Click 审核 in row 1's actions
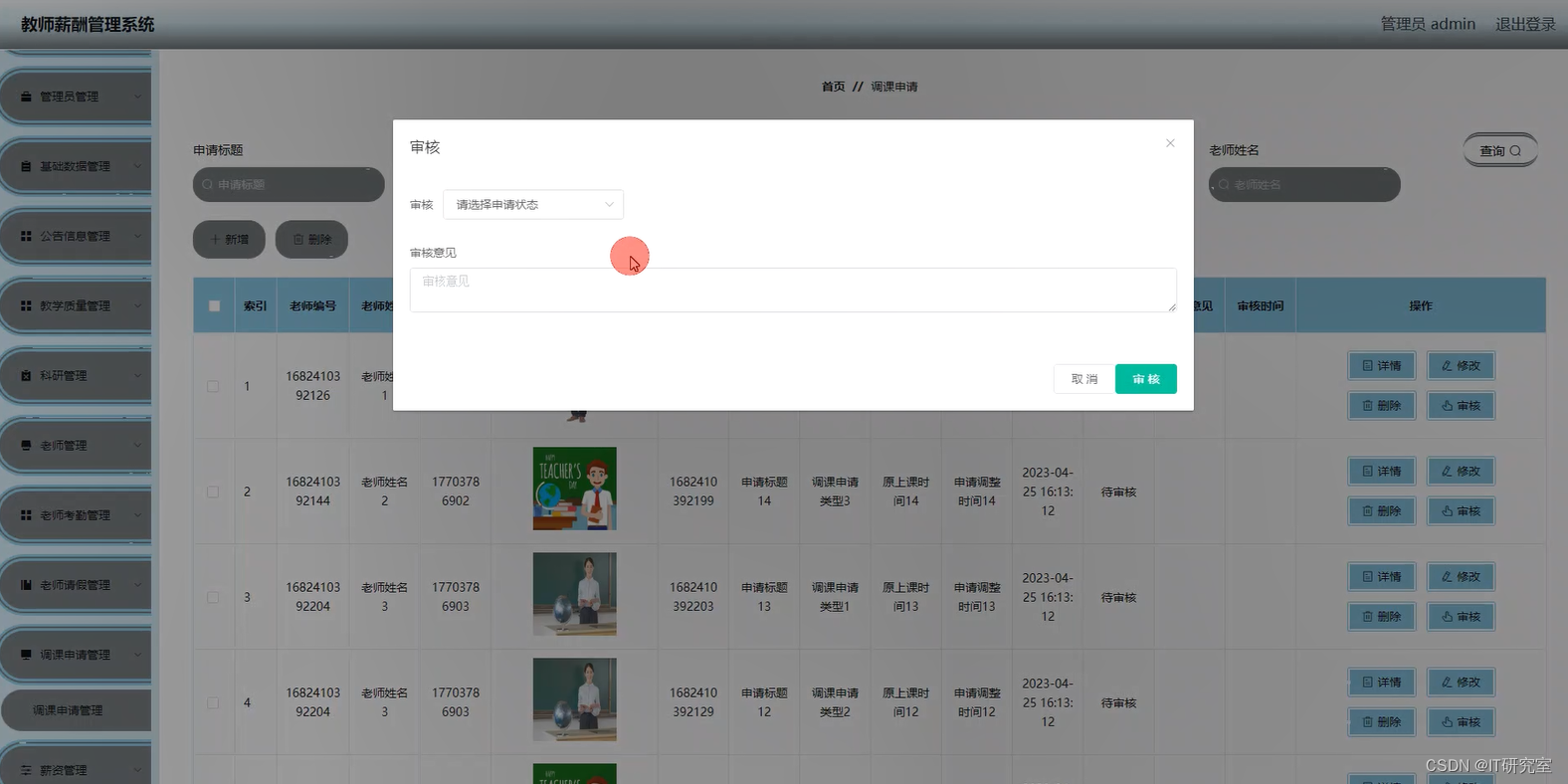 (x=1461, y=405)
